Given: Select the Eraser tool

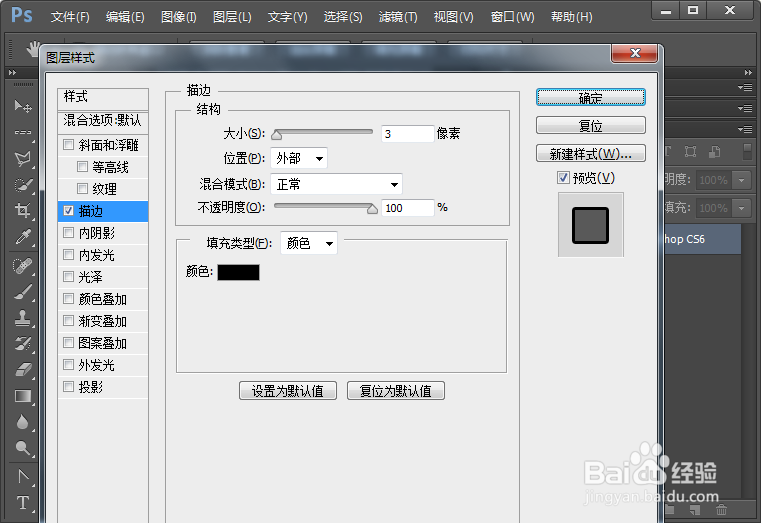Looking at the screenshot, I should (22, 370).
